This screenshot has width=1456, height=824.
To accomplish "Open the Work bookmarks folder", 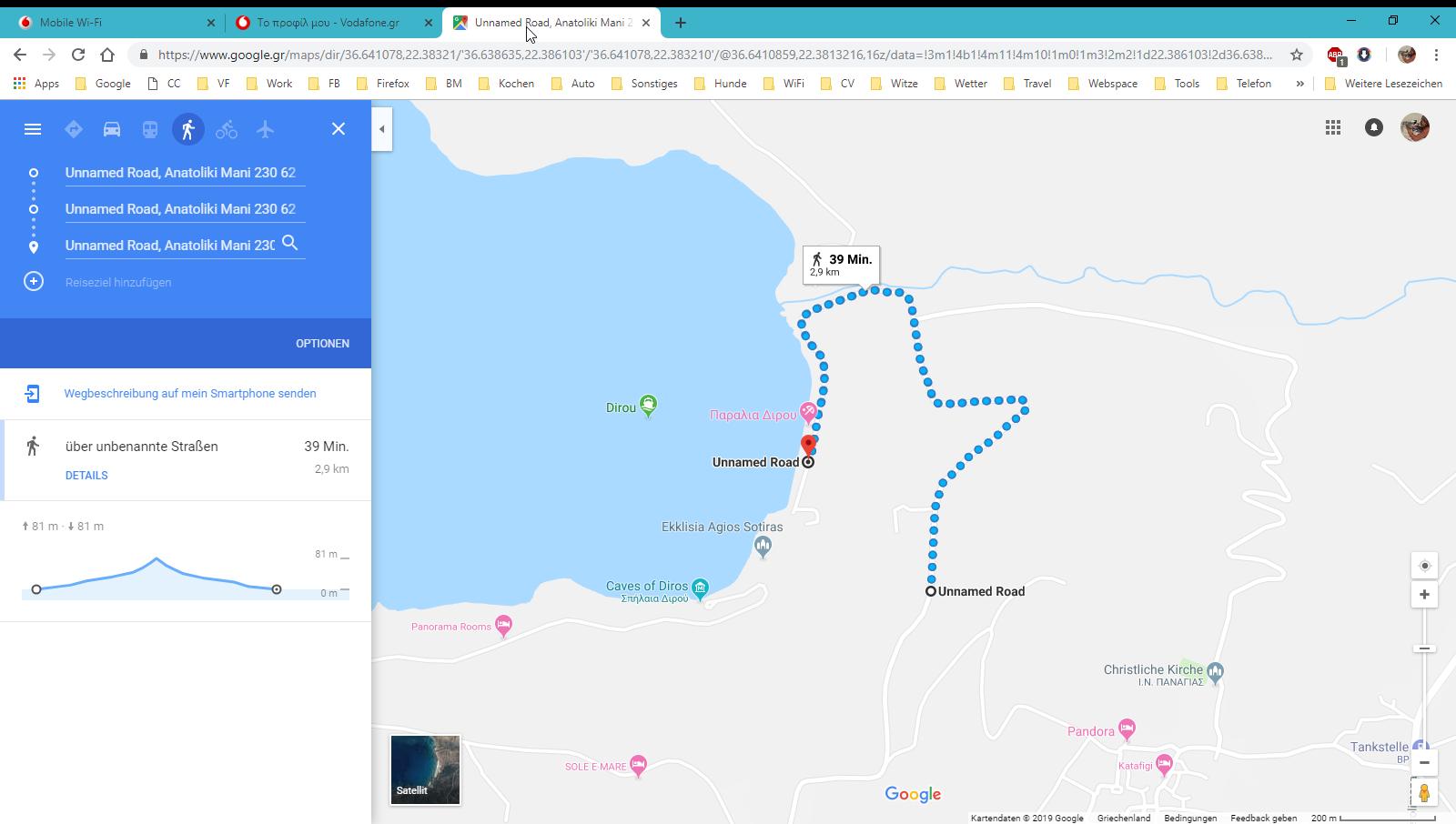I will (269, 83).
